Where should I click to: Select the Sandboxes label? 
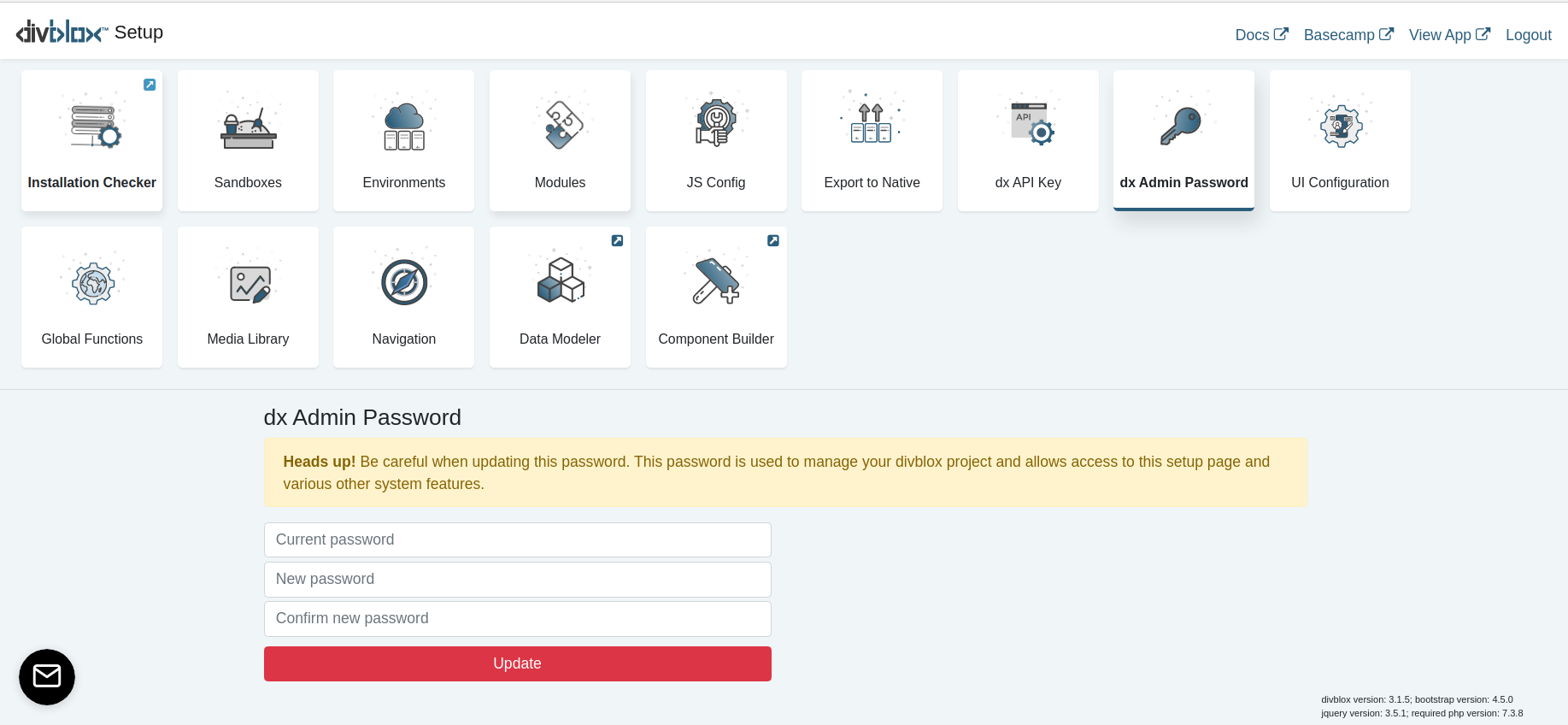coord(248,183)
